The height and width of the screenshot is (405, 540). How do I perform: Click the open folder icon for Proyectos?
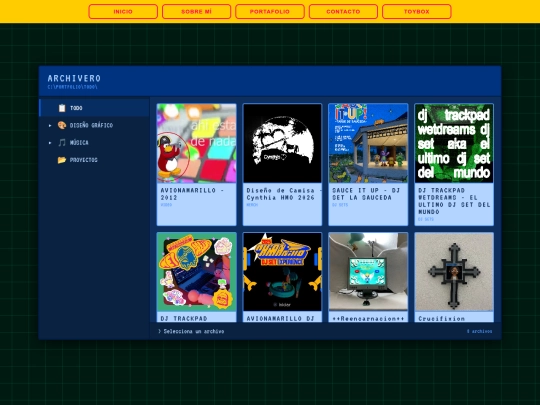click(x=62, y=160)
